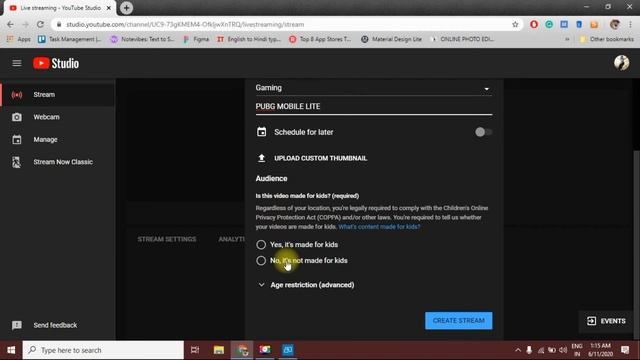
Task: Switch to the ANALYTICS tab
Action: (231, 239)
